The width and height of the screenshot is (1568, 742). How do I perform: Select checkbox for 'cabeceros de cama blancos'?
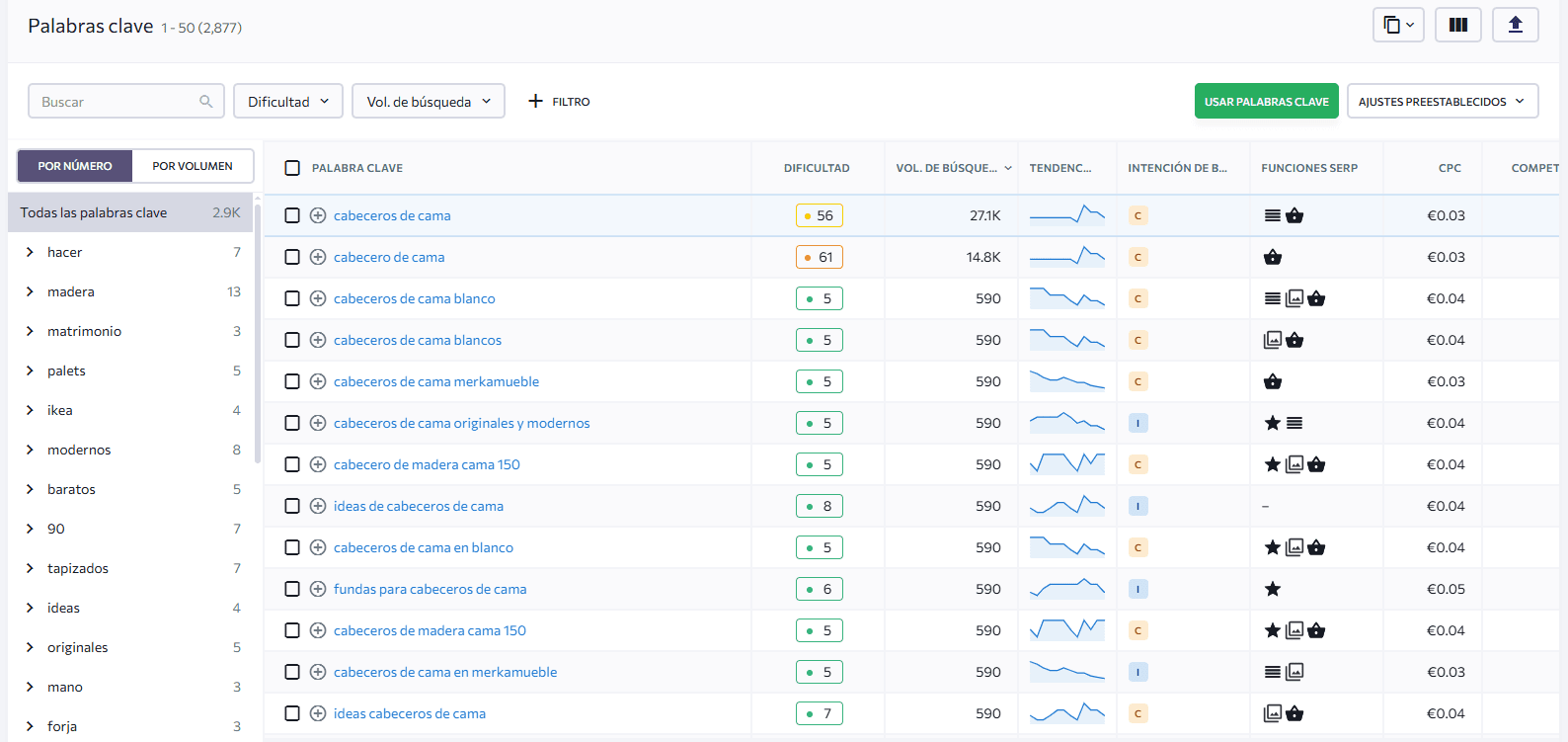tap(292, 340)
